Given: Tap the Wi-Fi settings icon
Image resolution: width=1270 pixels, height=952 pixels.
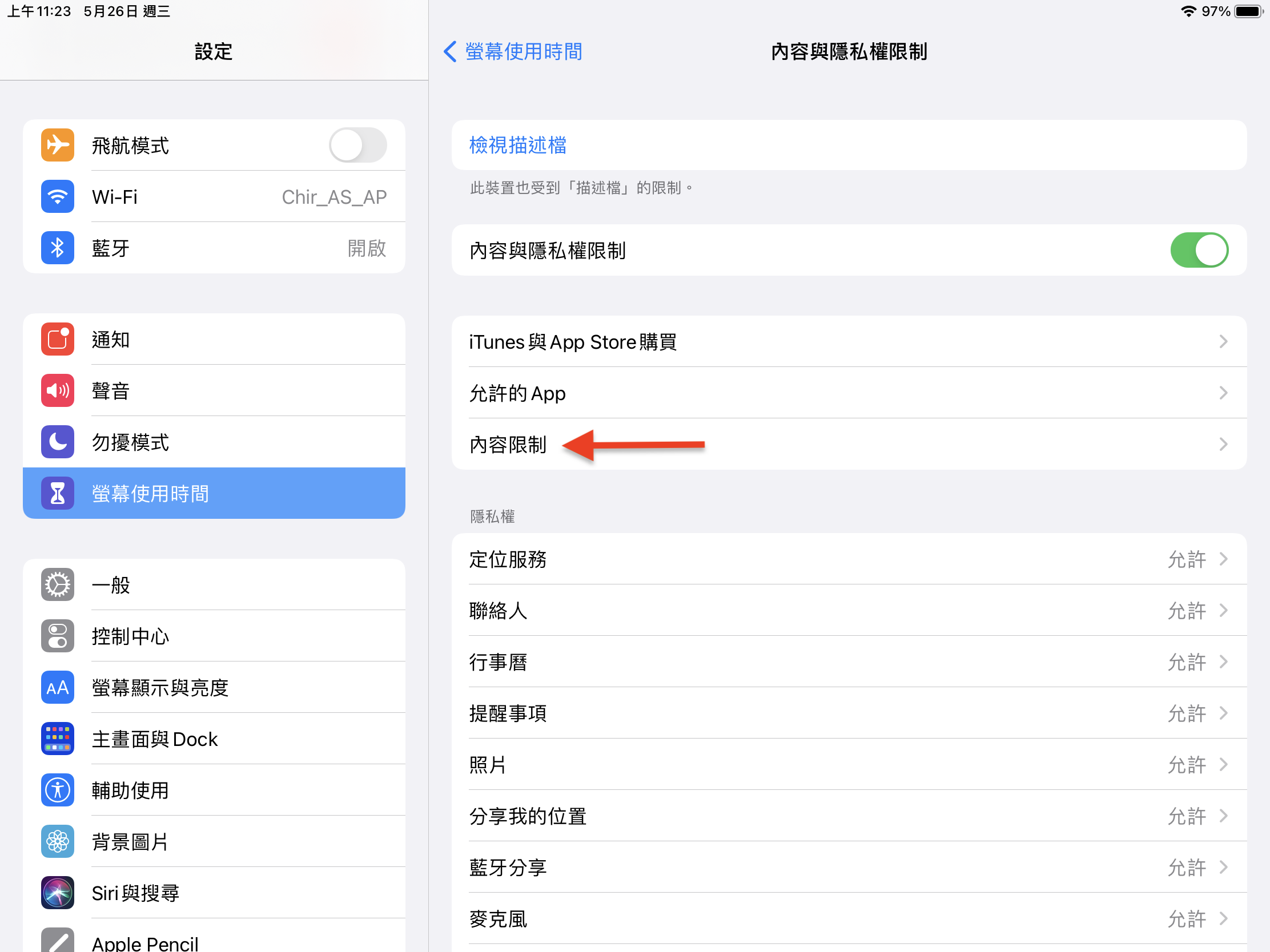Looking at the screenshot, I should coord(58,197).
